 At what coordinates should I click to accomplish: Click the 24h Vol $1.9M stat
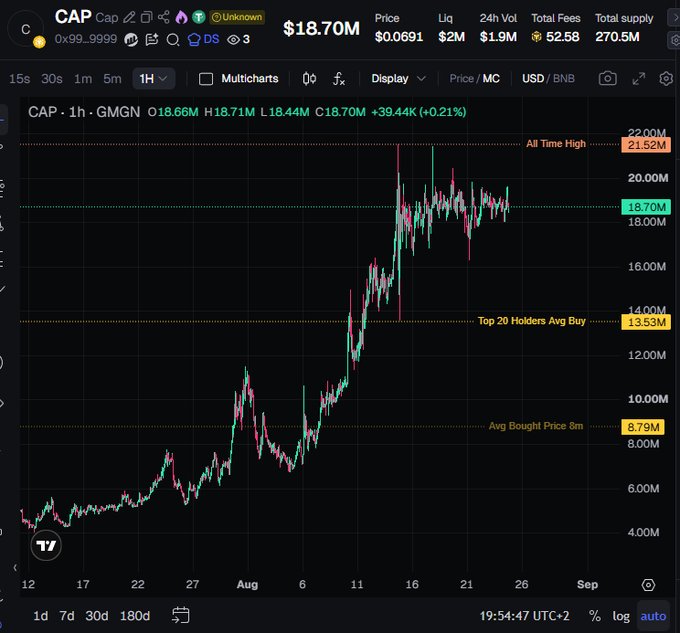[x=498, y=28]
